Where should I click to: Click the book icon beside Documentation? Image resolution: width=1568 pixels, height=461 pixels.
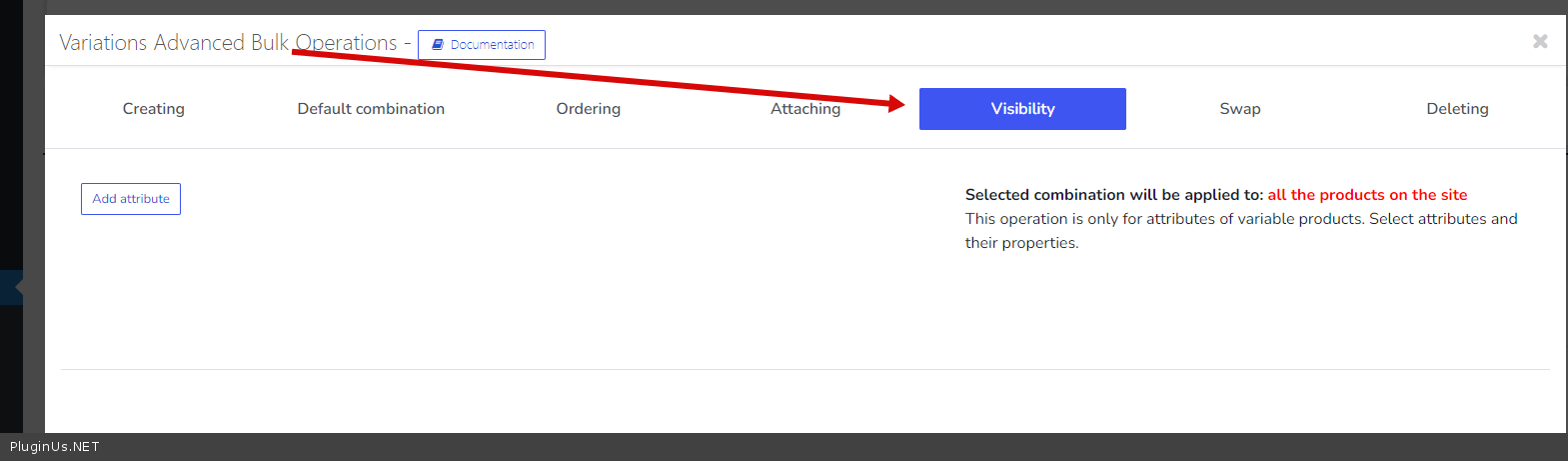437,45
